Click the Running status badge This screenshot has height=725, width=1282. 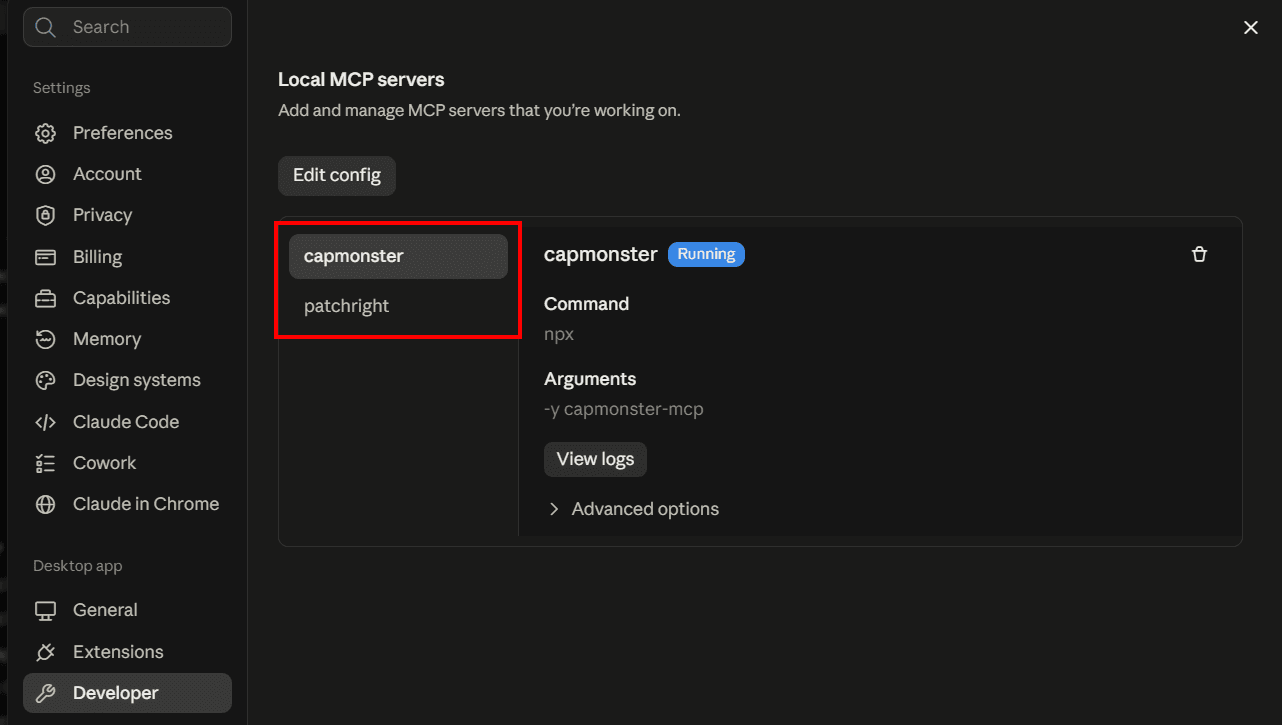706,254
